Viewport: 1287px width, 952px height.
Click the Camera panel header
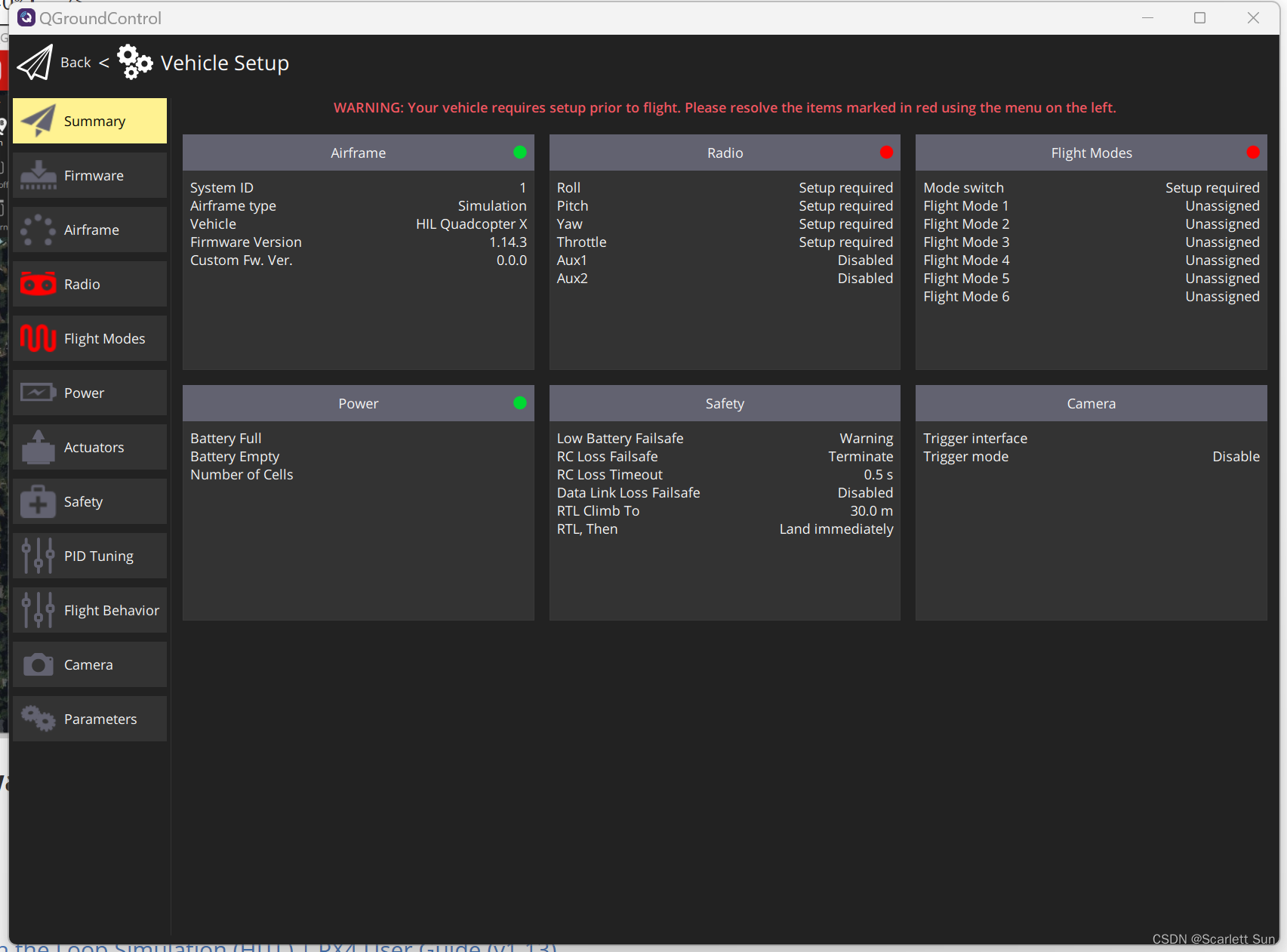click(1091, 403)
